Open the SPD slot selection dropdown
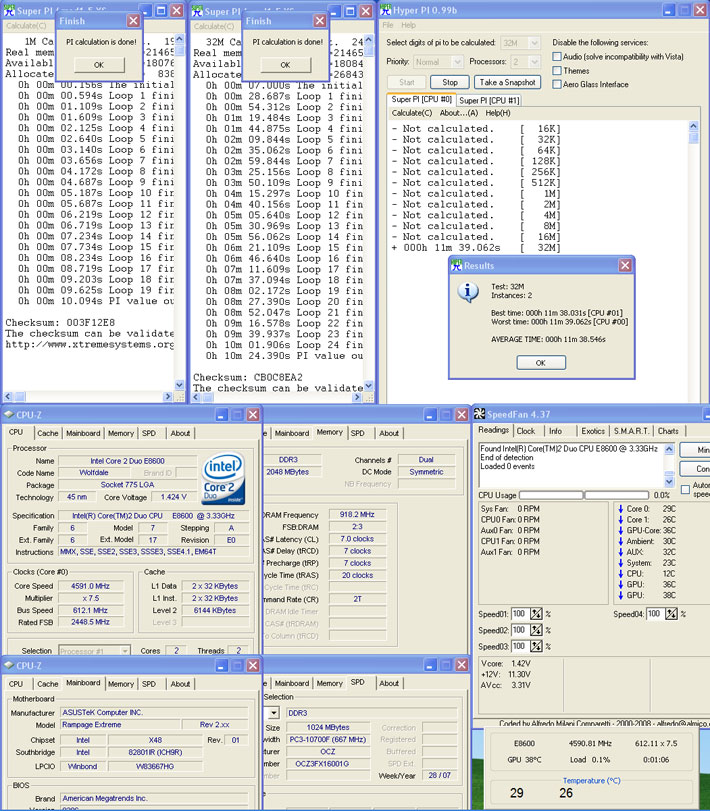The height and width of the screenshot is (811, 710). point(274,713)
